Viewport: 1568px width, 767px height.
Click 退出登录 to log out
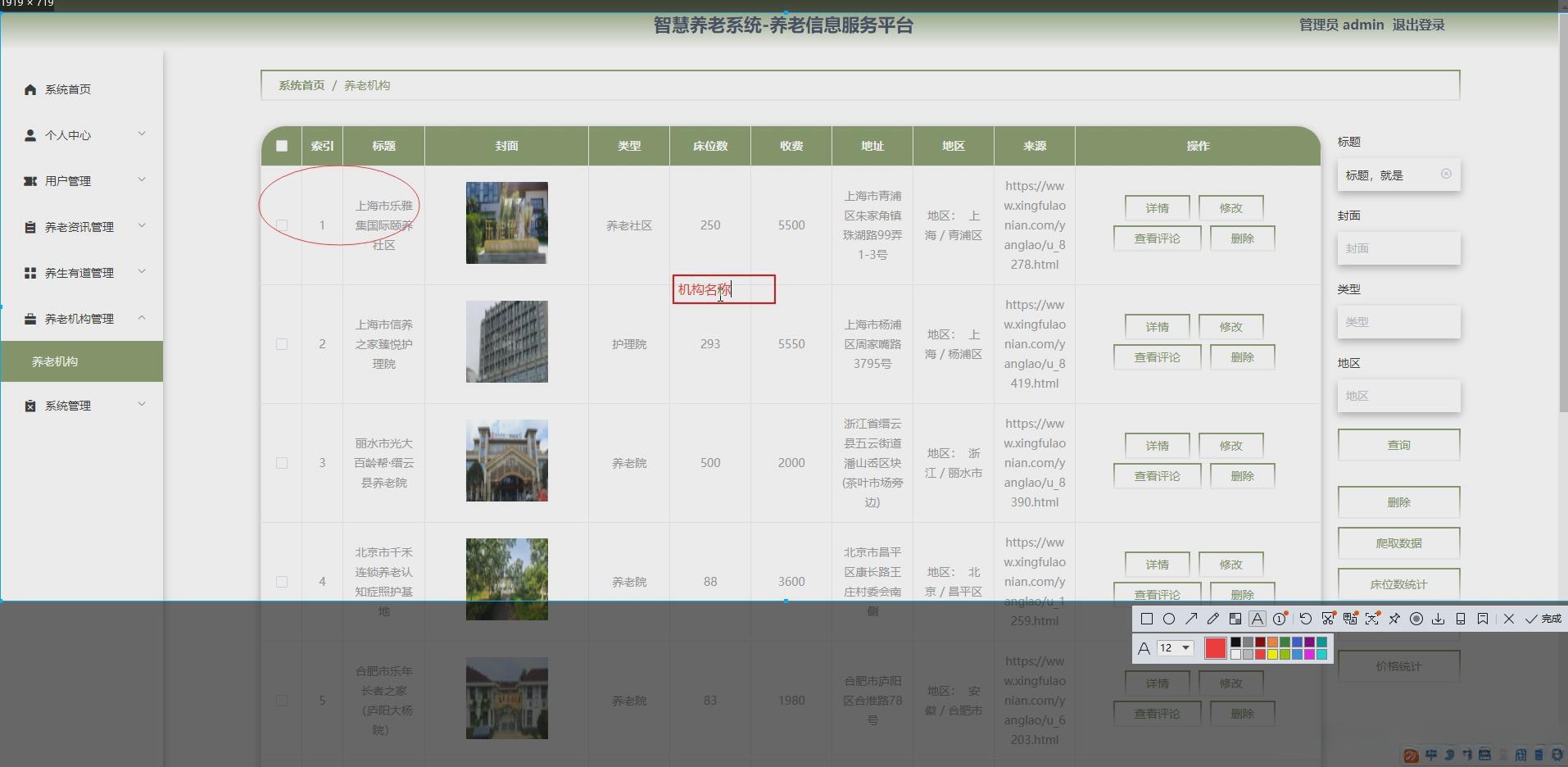[1418, 25]
